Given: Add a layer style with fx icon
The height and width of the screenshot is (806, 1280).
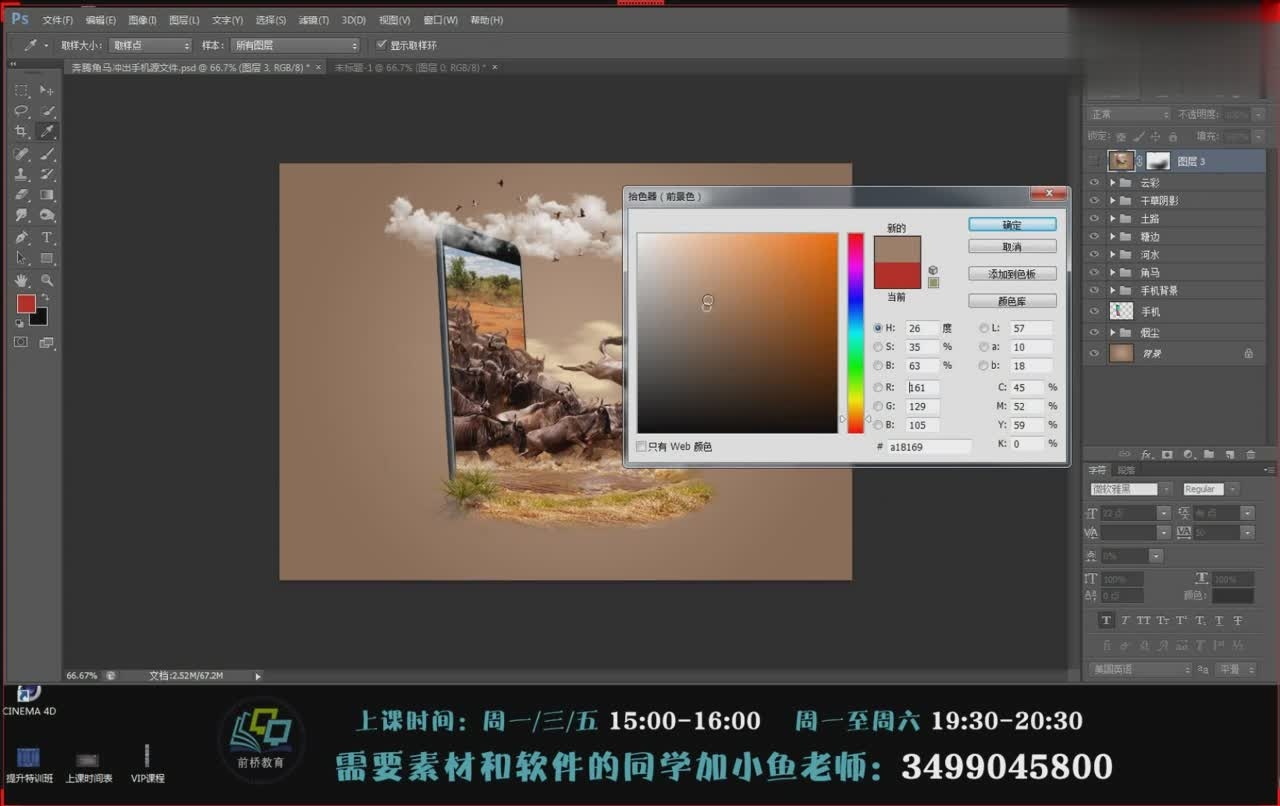Looking at the screenshot, I should pos(1147,455).
